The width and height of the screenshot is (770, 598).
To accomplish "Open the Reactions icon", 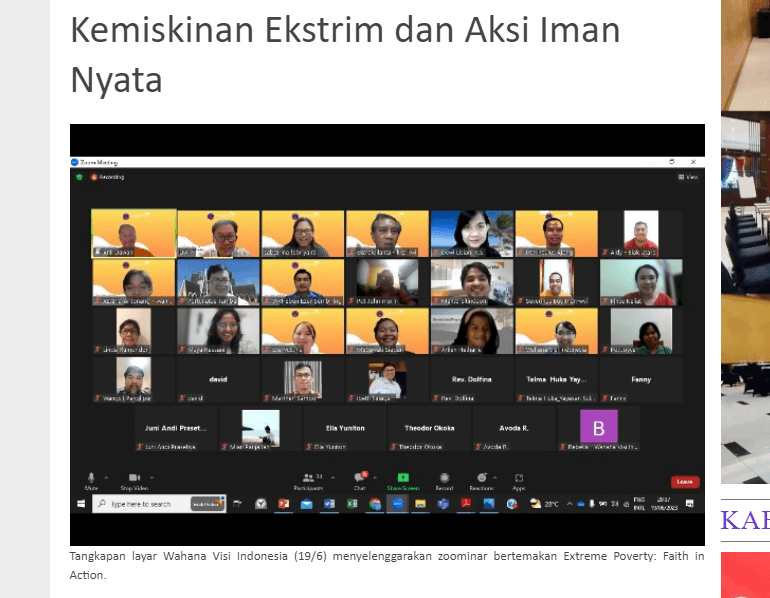I will pyautogui.click(x=482, y=477).
